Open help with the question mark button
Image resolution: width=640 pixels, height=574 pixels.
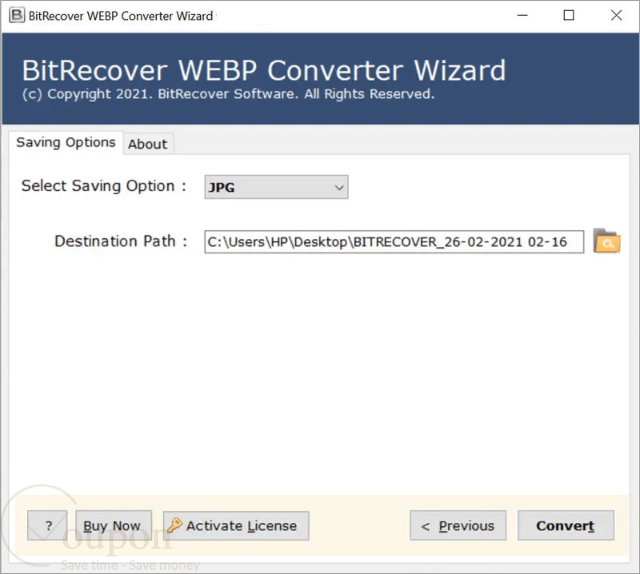47,525
